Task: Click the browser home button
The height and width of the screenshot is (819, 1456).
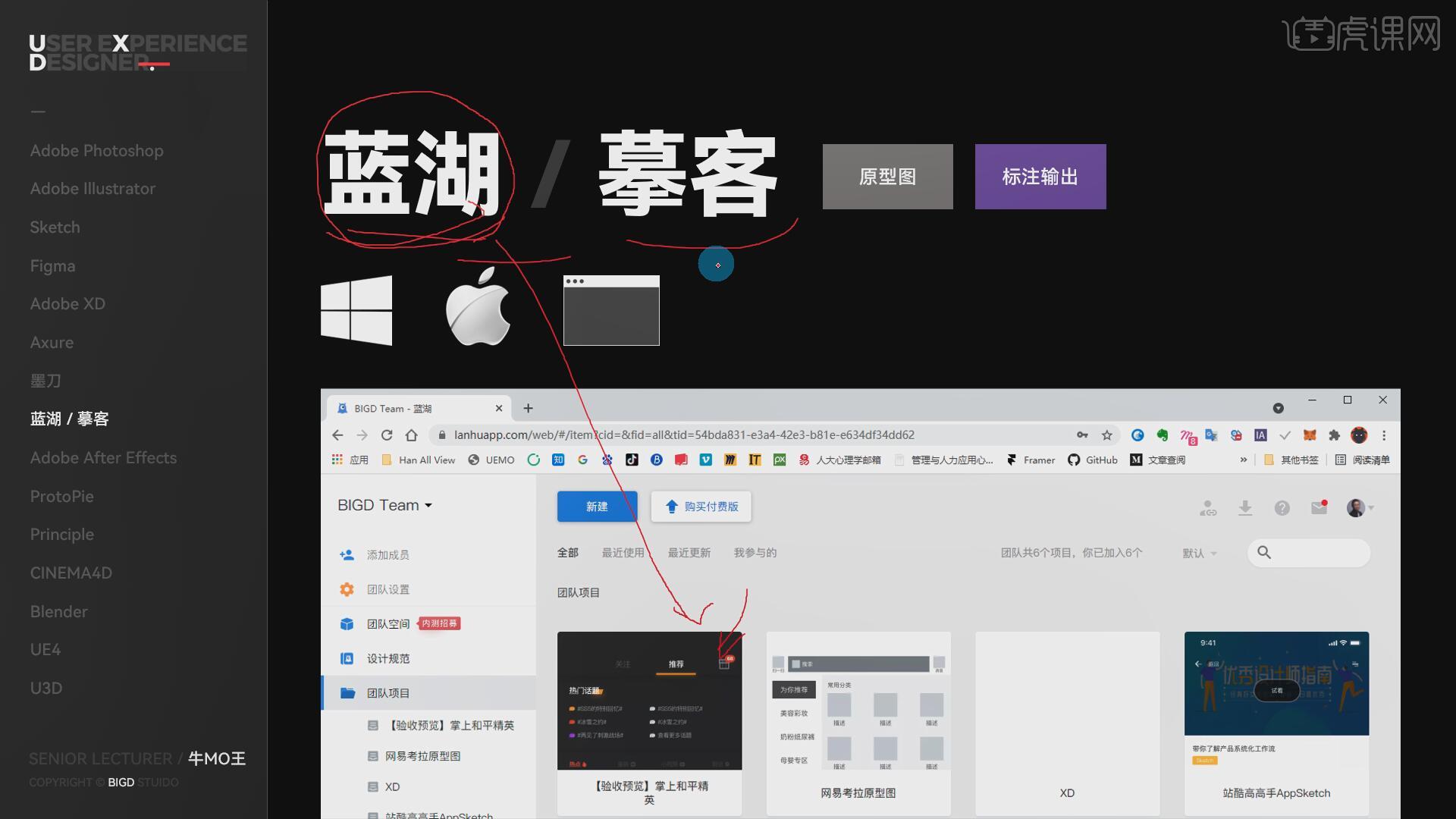Action: tap(411, 435)
